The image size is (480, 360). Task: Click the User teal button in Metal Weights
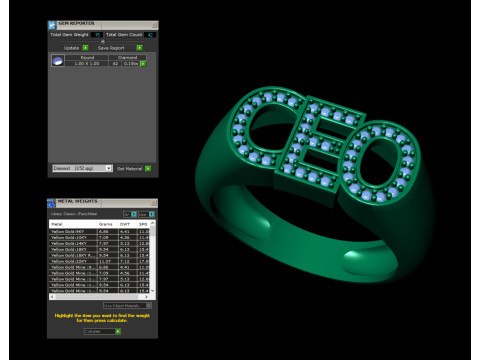pyautogui.click(x=151, y=214)
